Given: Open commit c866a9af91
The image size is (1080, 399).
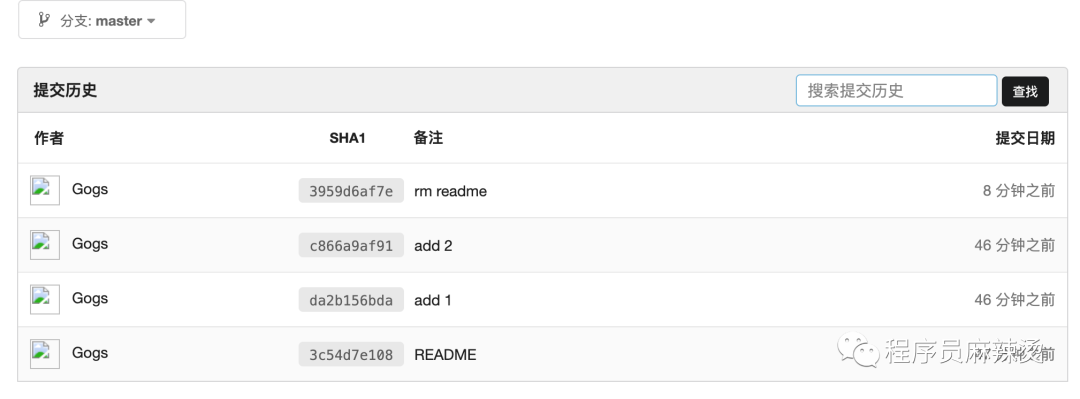Looking at the screenshot, I should point(351,245).
